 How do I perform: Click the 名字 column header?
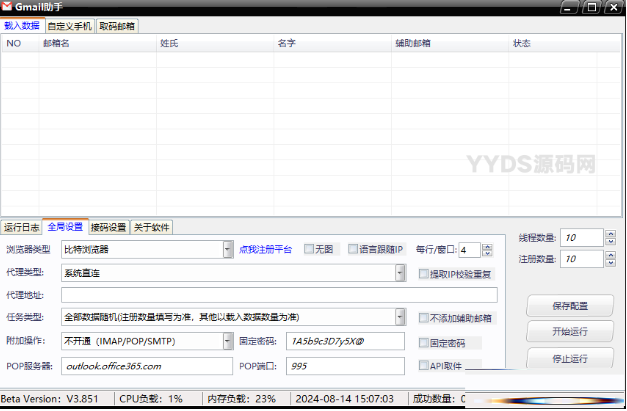pos(333,43)
